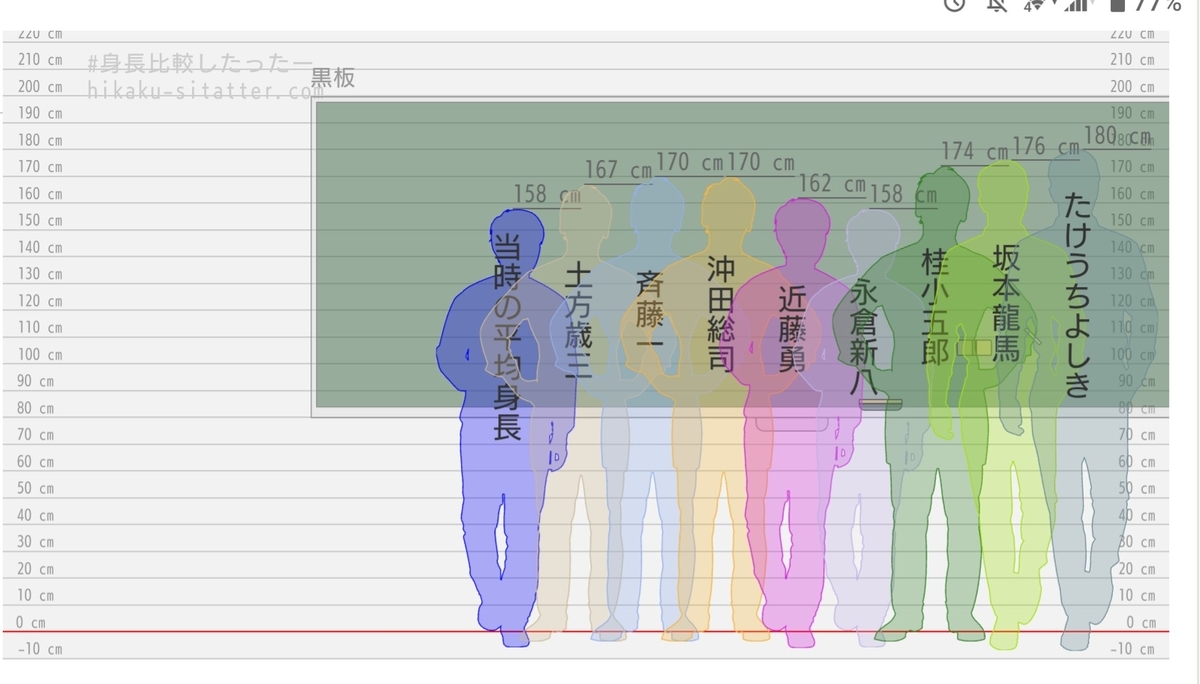The height and width of the screenshot is (684, 1200).
Task: Click the 167 cm height label
Action: (x=618, y=171)
